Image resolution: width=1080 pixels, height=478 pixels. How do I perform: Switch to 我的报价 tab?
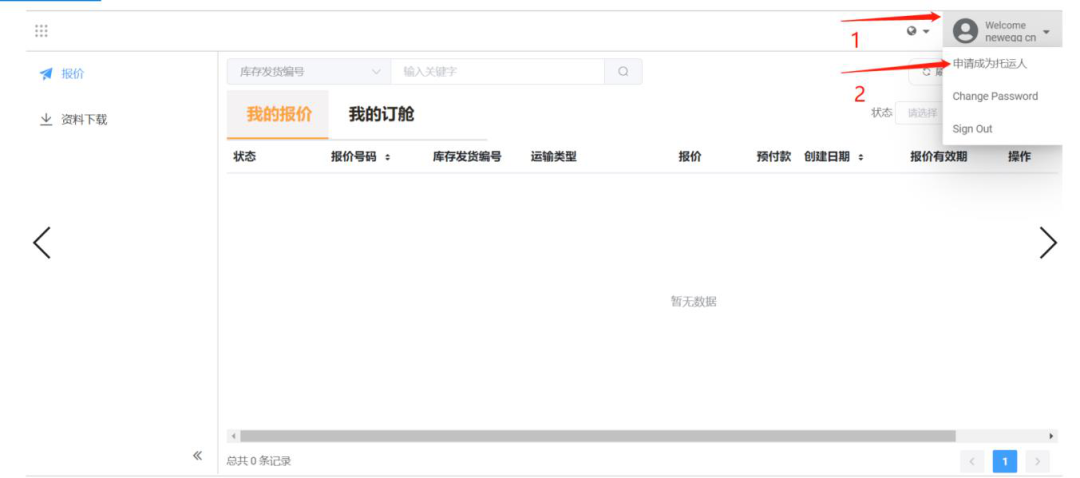click(278, 114)
